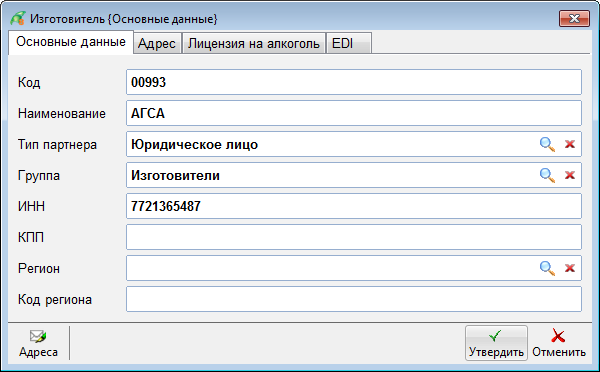Image resolution: width=600 pixels, height=372 pixels.
Task: Switch to the Адрес tab
Action: point(157,44)
